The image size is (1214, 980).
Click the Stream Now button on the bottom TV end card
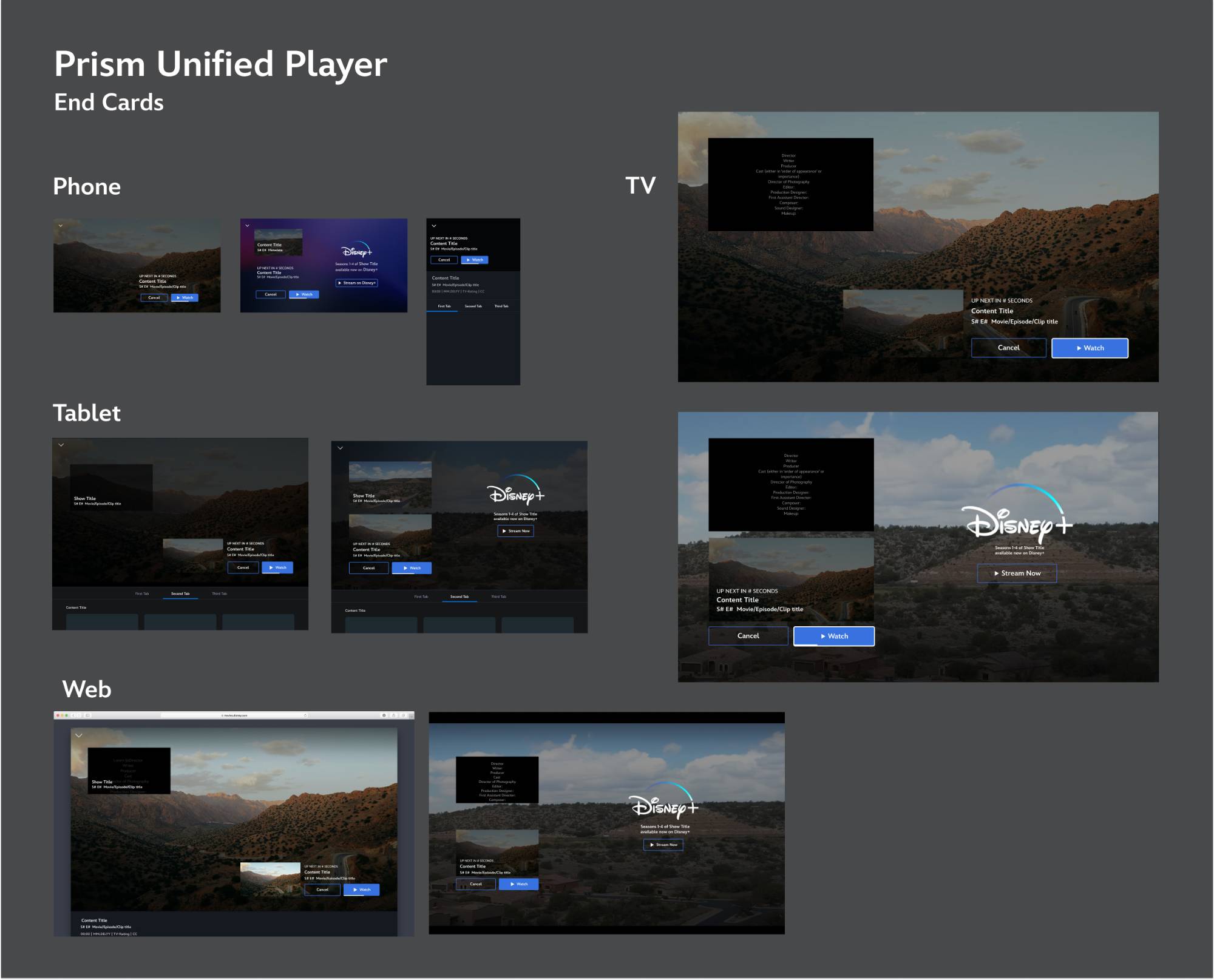[x=1017, y=573]
